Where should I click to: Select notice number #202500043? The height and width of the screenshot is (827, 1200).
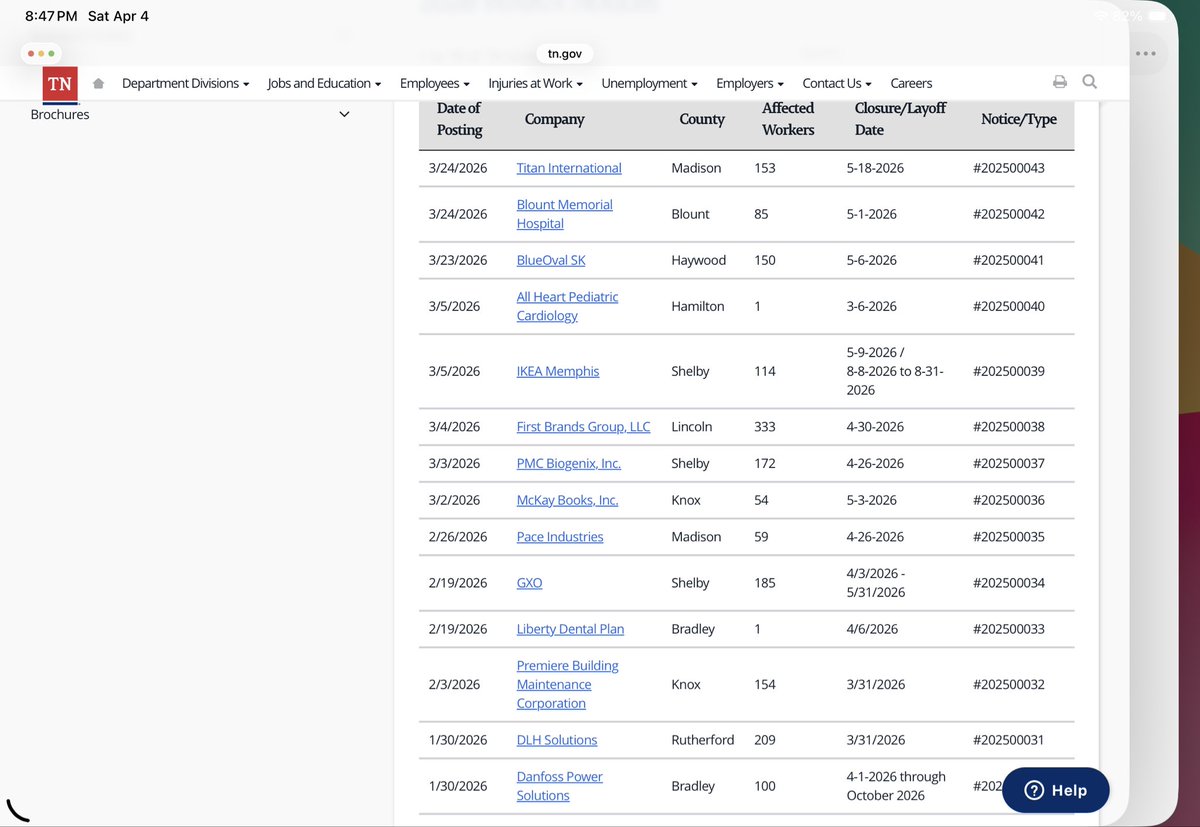[x=1008, y=168]
